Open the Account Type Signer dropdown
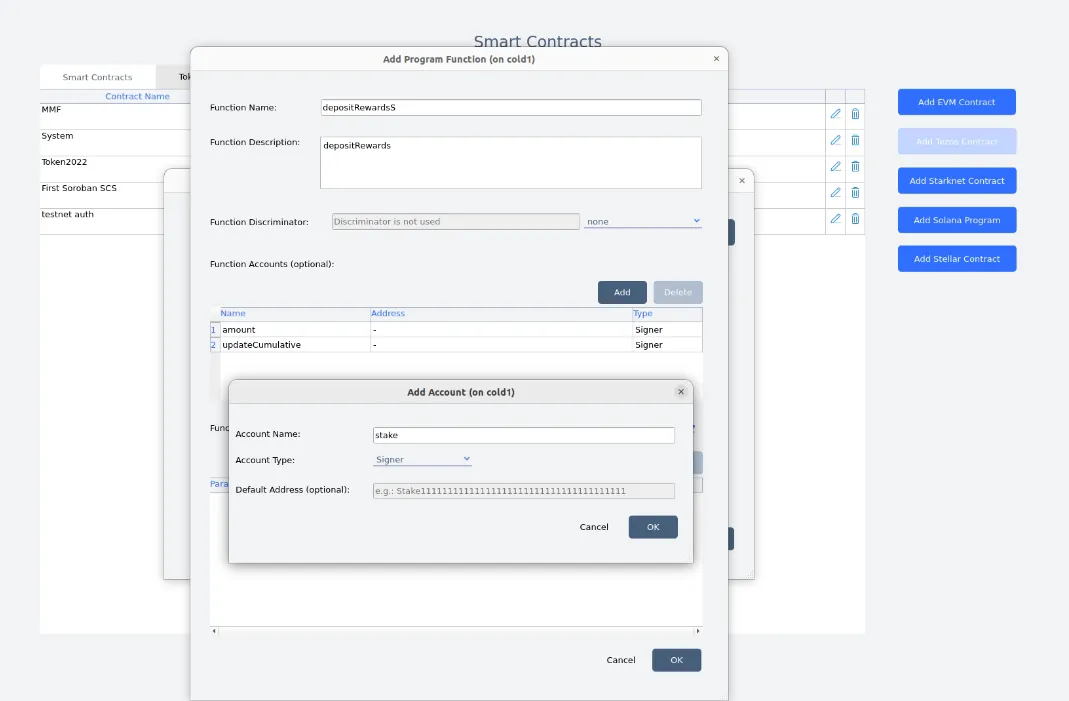This screenshot has height=701, width=1069. [x=422, y=460]
